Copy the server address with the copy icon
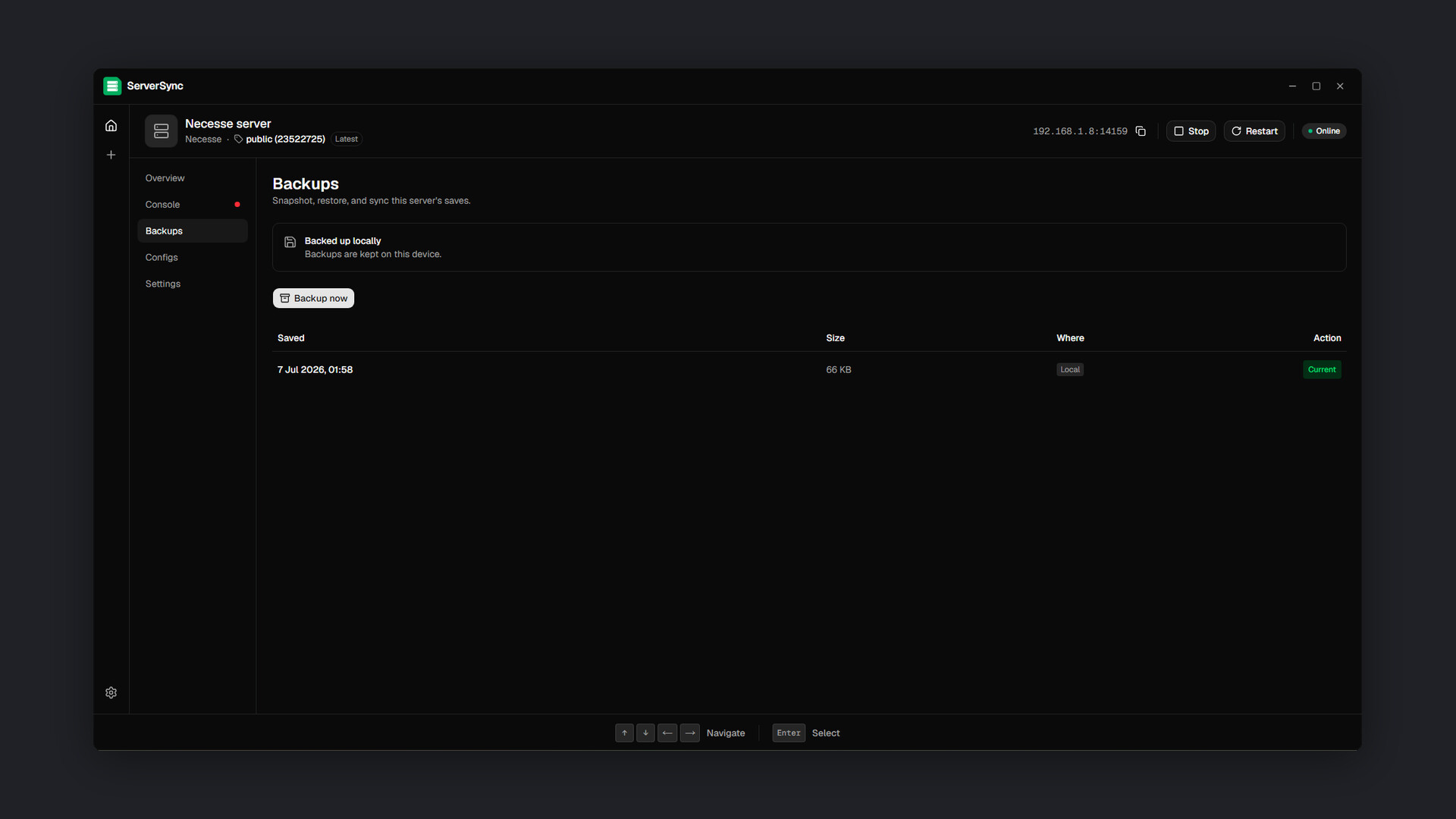 [x=1141, y=131]
